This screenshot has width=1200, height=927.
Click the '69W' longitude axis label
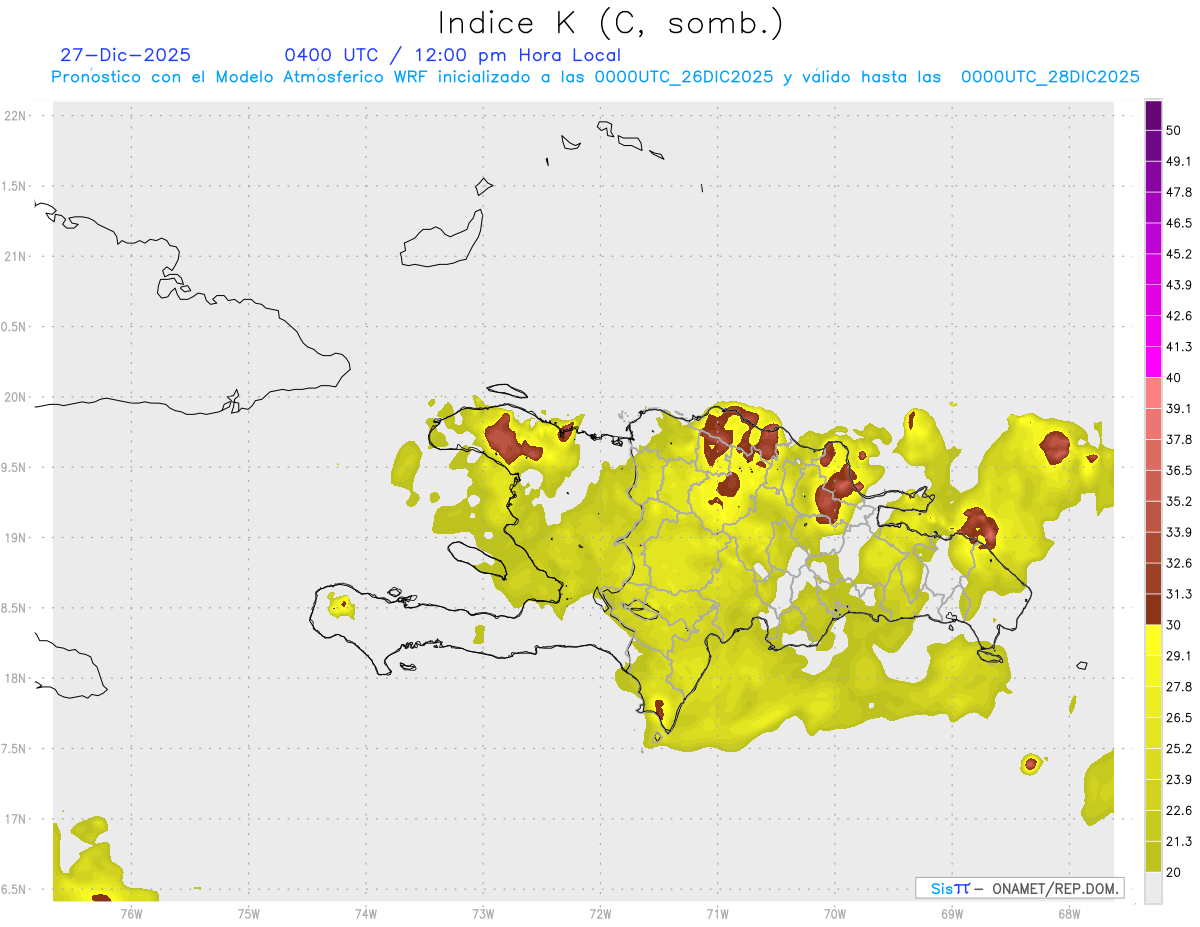pos(952,914)
